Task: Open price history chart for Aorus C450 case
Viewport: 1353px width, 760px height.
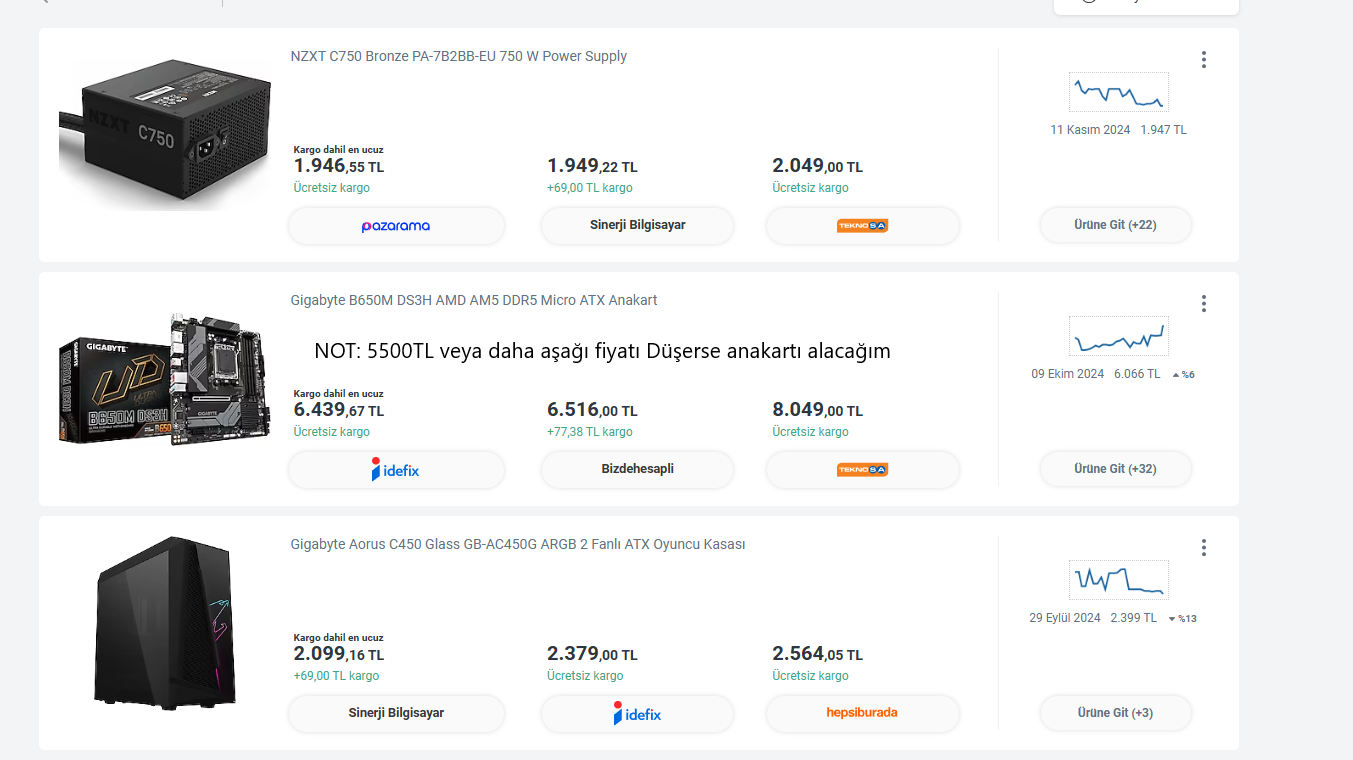Action: point(1118,580)
